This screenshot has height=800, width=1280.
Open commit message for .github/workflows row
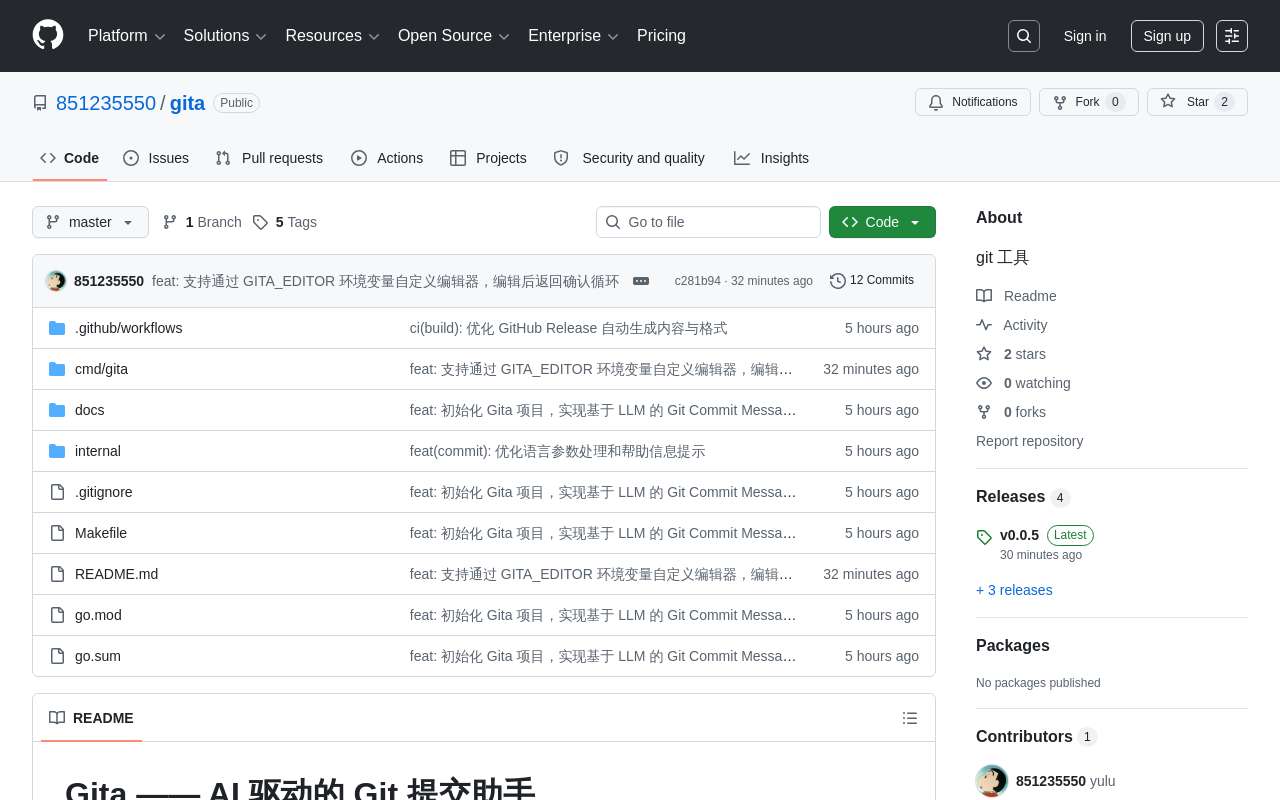click(x=568, y=328)
